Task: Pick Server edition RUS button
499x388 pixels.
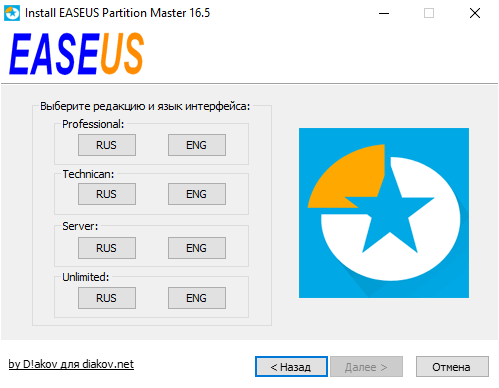Action: (x=107, y=248)
